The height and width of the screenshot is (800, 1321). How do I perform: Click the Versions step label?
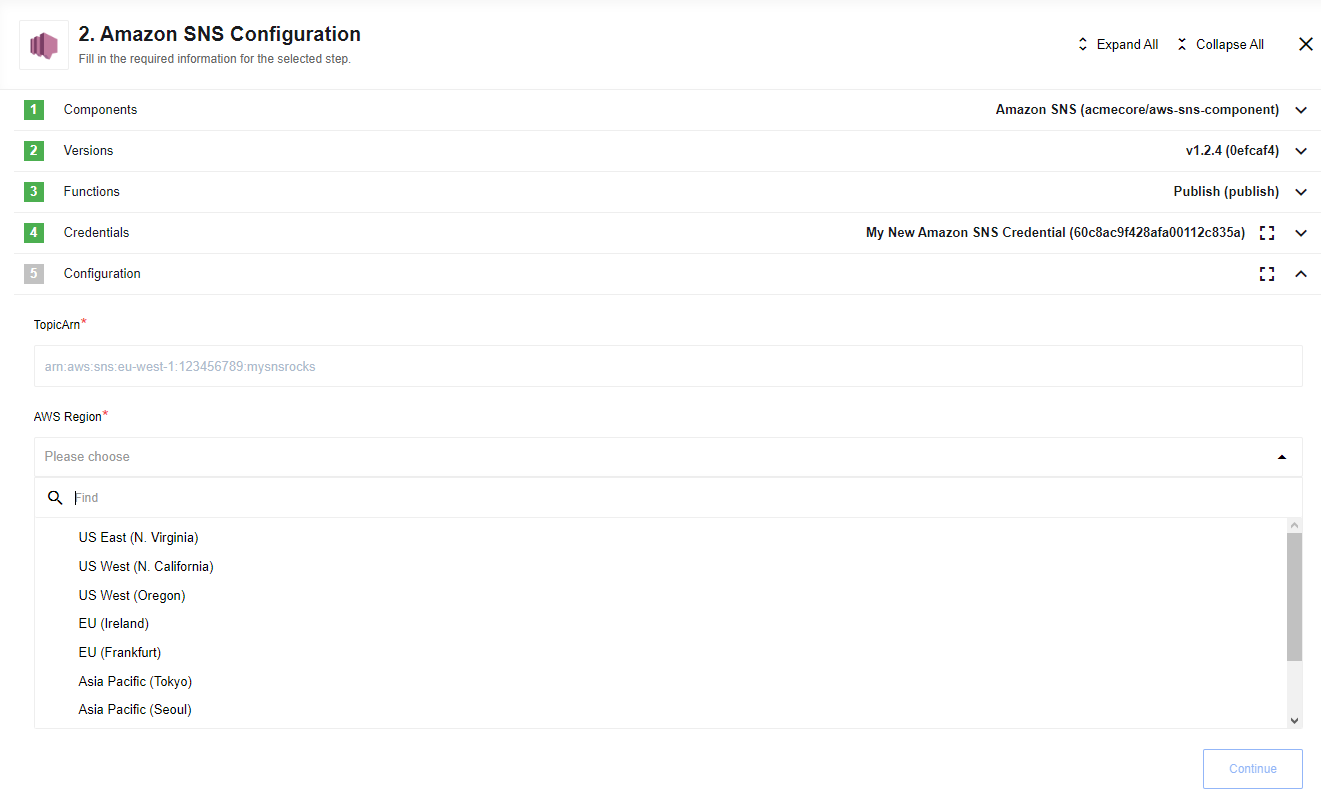pyautogui.click(x=88, y=151)
